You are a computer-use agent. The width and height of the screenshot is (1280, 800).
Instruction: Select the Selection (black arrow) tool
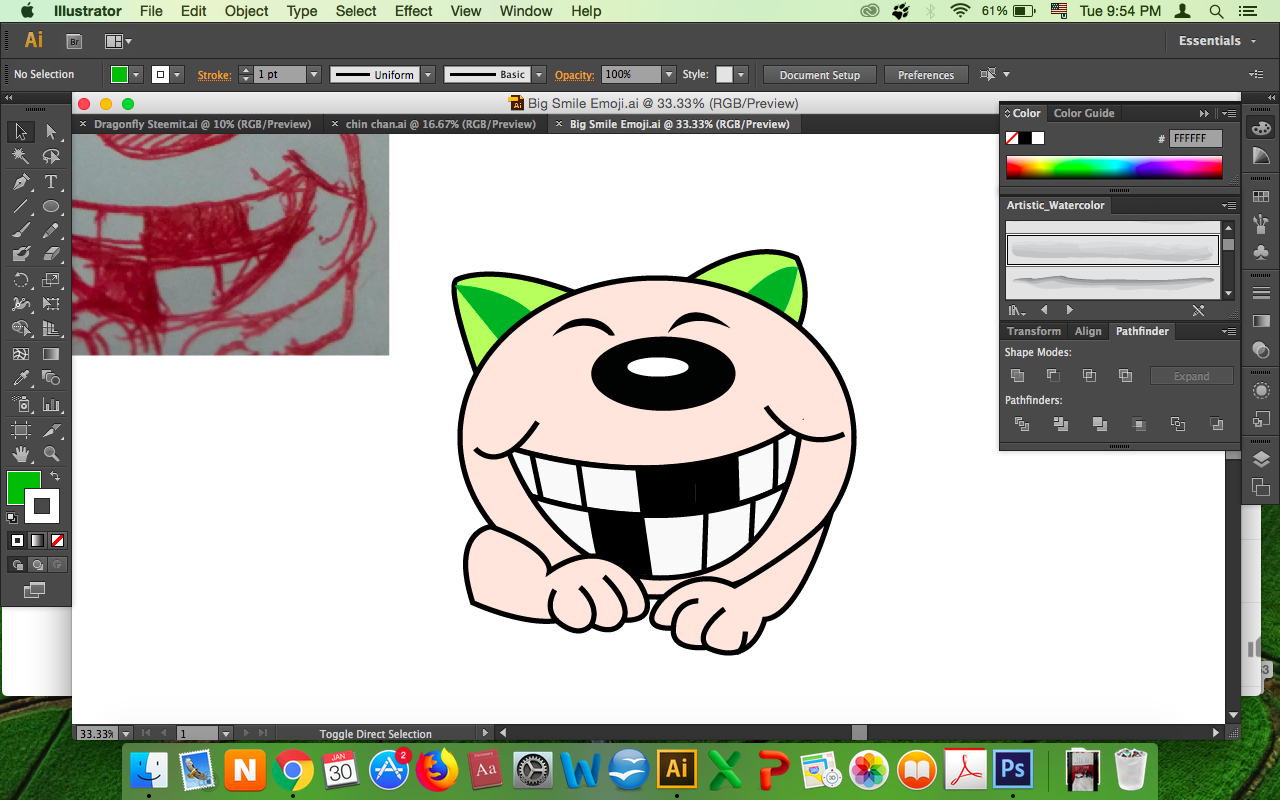click(x=21, y=132)
